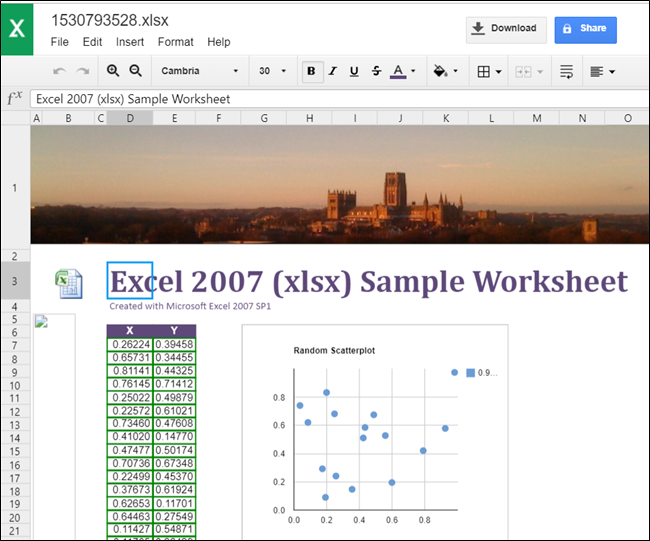
Task: Open the Format menu
Action: 175,42
